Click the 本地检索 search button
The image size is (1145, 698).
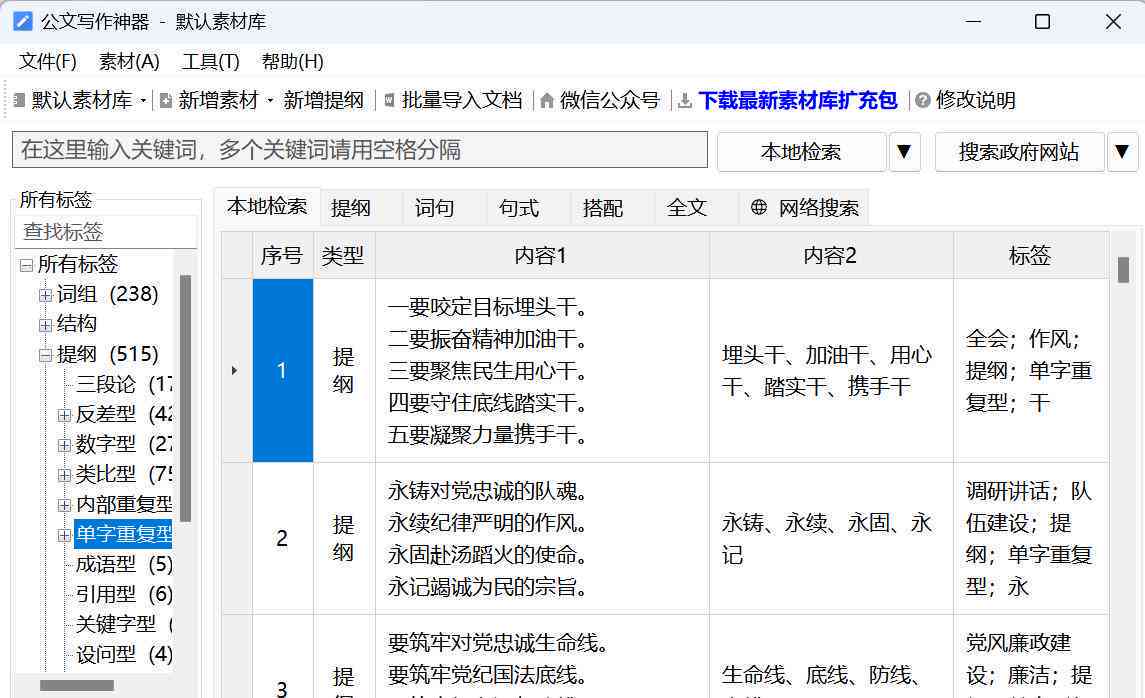tap(801, 152)
